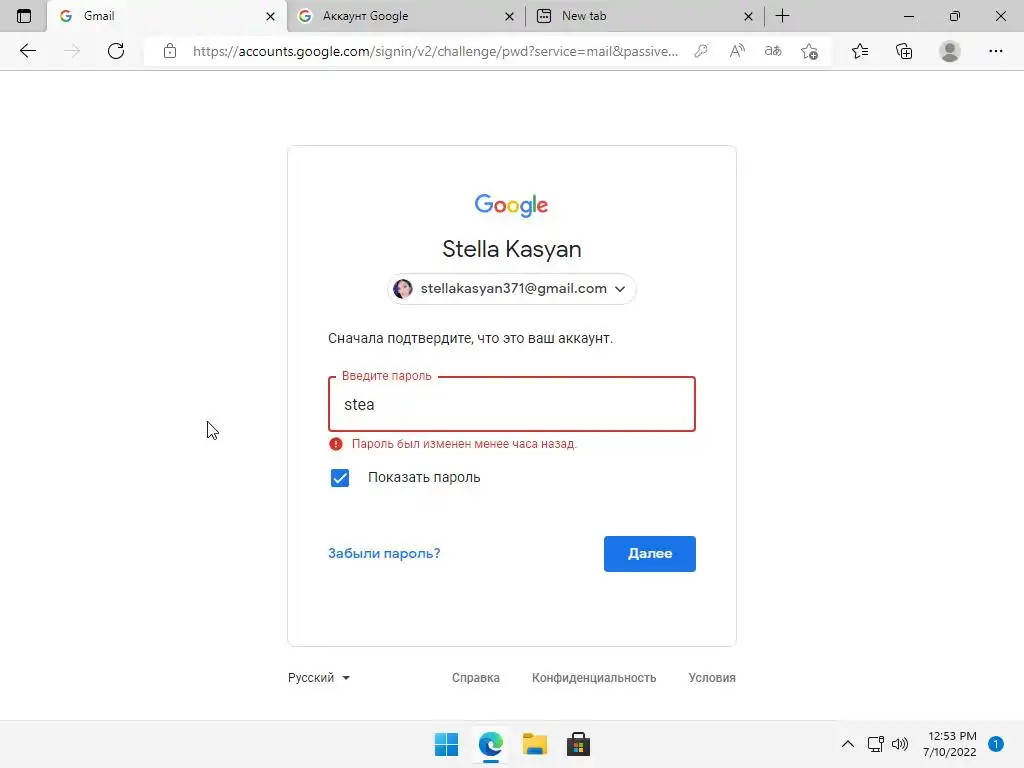Go back to the previous page
Image resolution: width=1024 pixels, height=768 pixels.
pyautogui.click(x=27, y=51)
